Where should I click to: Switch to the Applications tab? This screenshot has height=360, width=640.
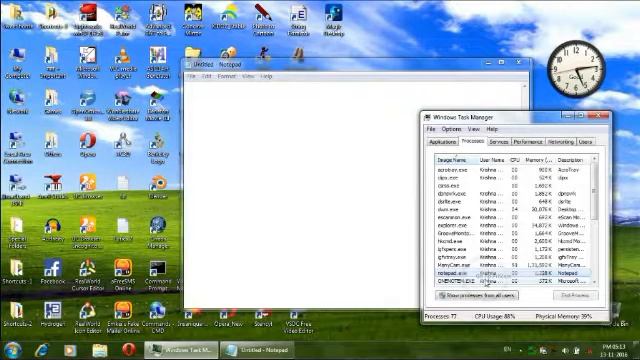tap(442, 142)
